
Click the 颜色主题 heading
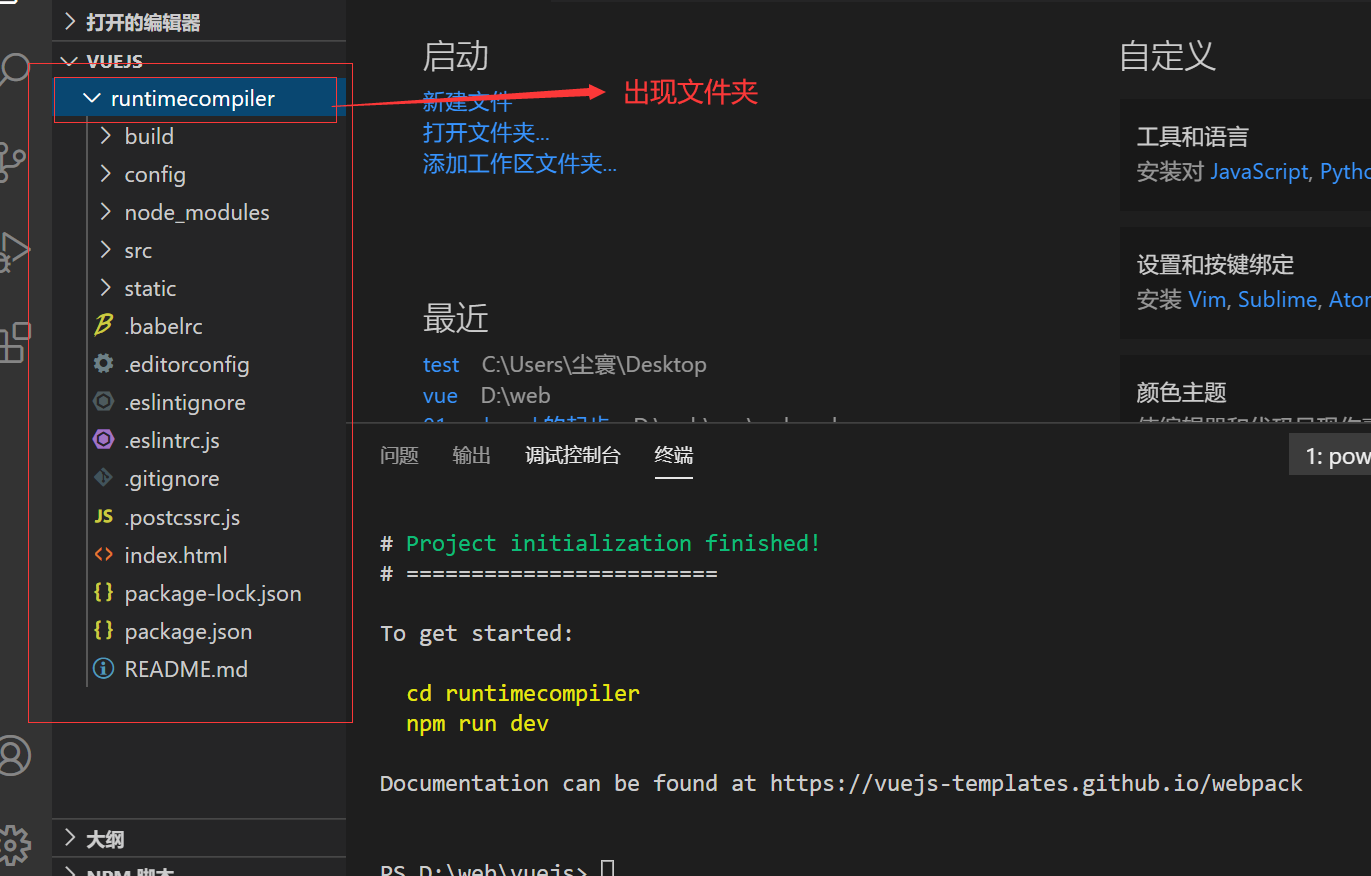[x=1181, y=392]
